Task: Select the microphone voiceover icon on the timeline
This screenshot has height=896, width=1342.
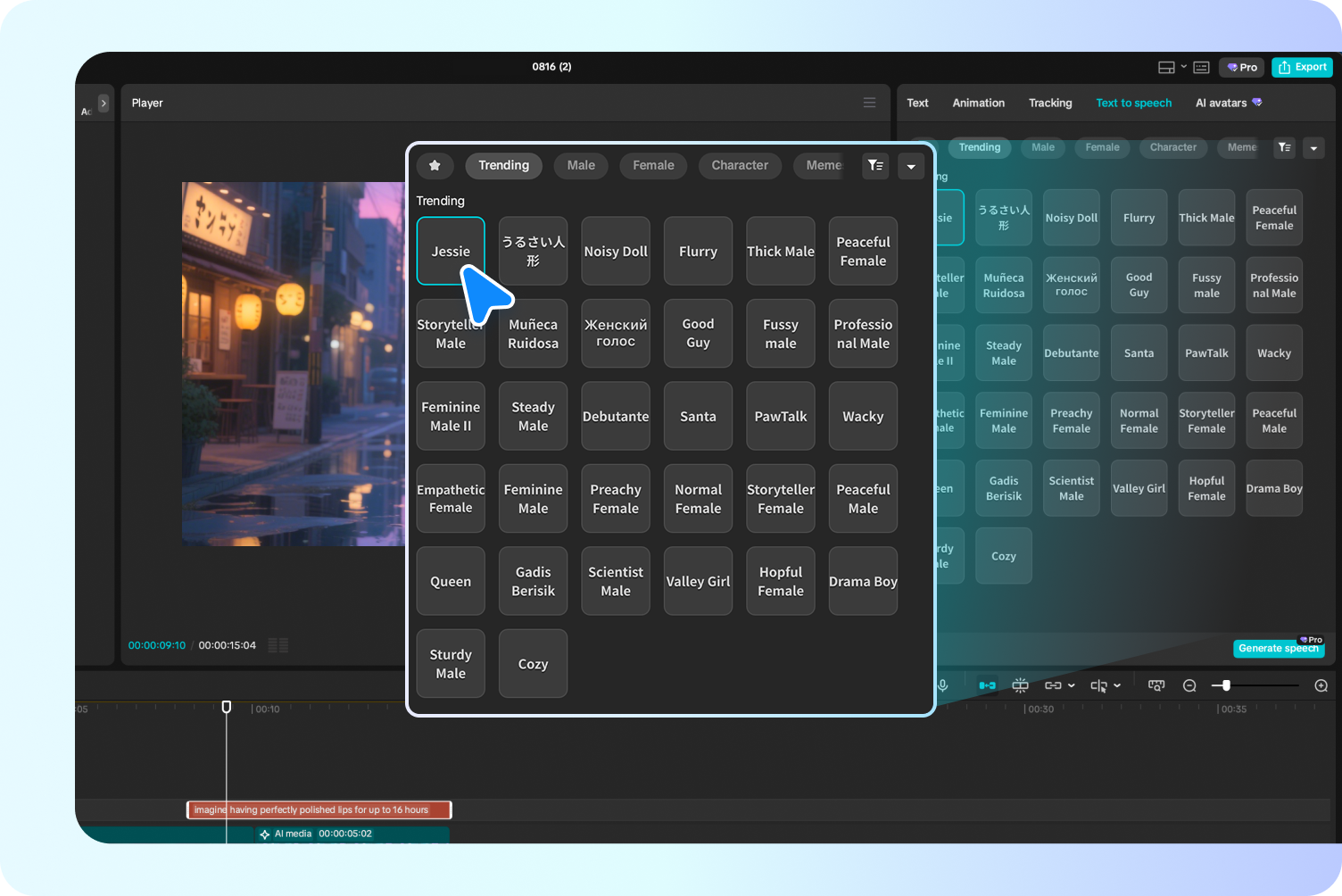Action: (x=943, y=685)
